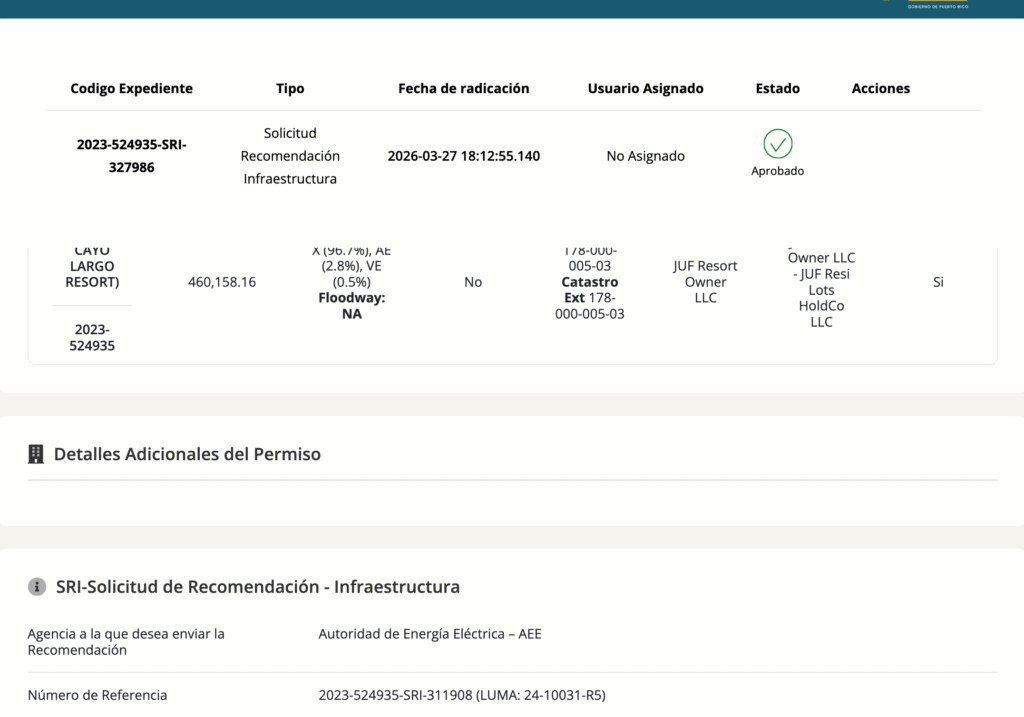The height and width of the screenshot is (717, 1024).
Task: Select the Tipo column header
Action: point(290,88)
